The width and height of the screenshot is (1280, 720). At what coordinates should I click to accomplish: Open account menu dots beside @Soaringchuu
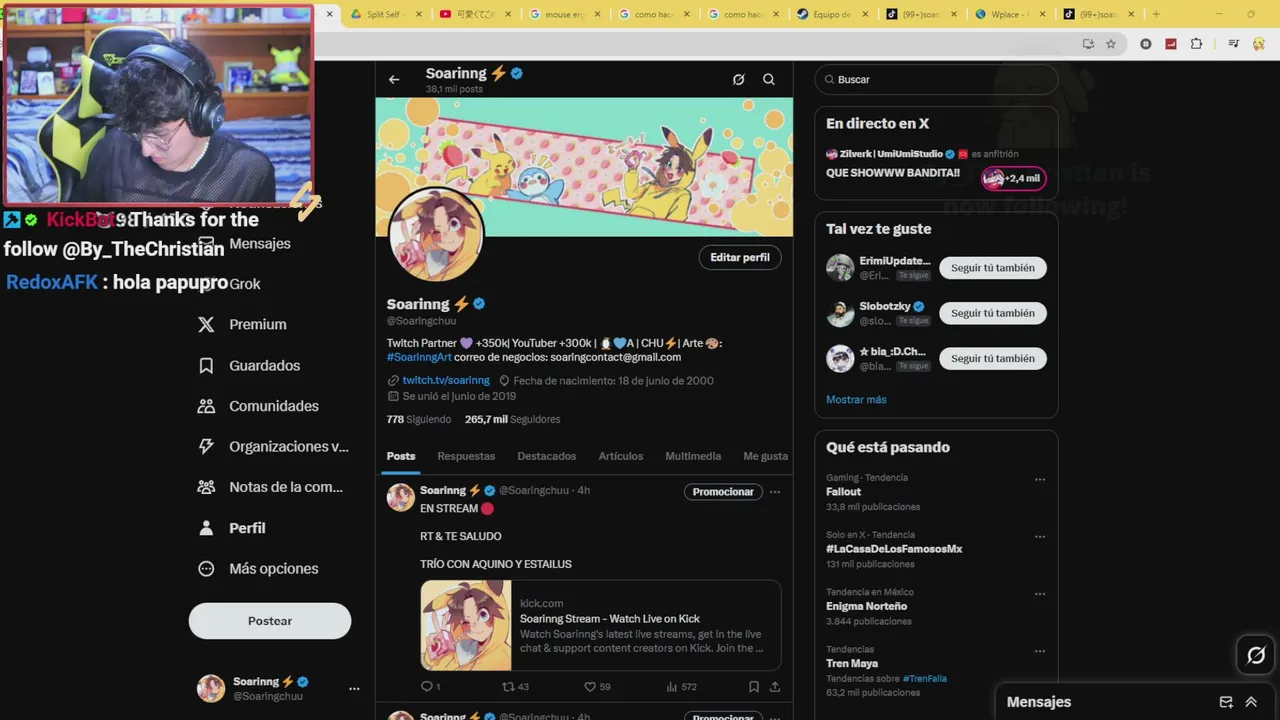click(x=354, y=689)
